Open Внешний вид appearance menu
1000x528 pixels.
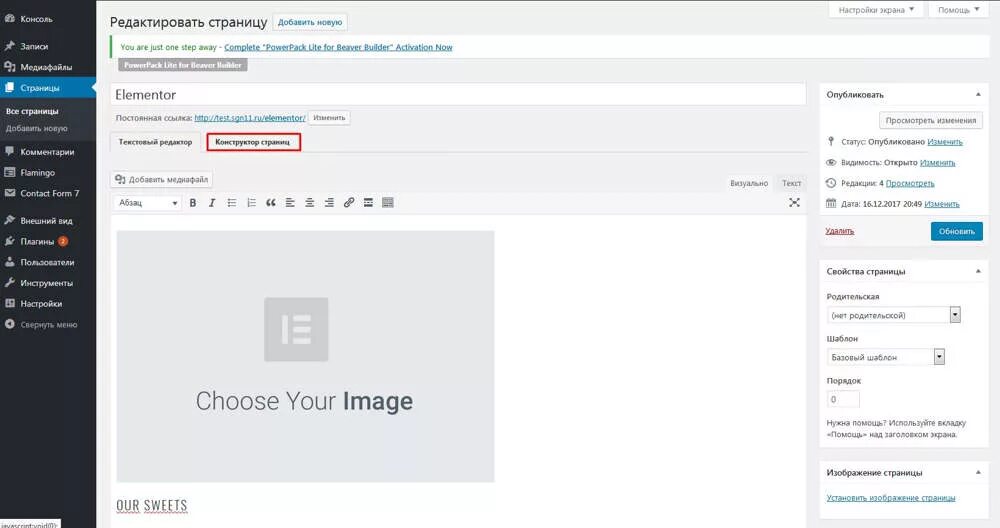pyautogui.click(x=48, y=221)
